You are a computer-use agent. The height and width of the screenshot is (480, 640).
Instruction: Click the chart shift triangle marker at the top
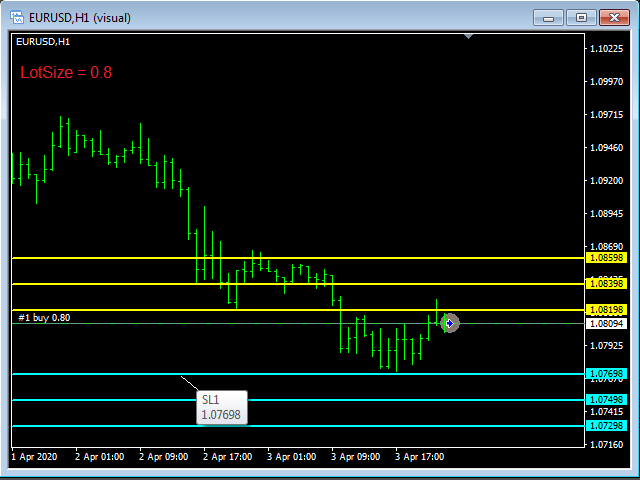tap(469, 36)
